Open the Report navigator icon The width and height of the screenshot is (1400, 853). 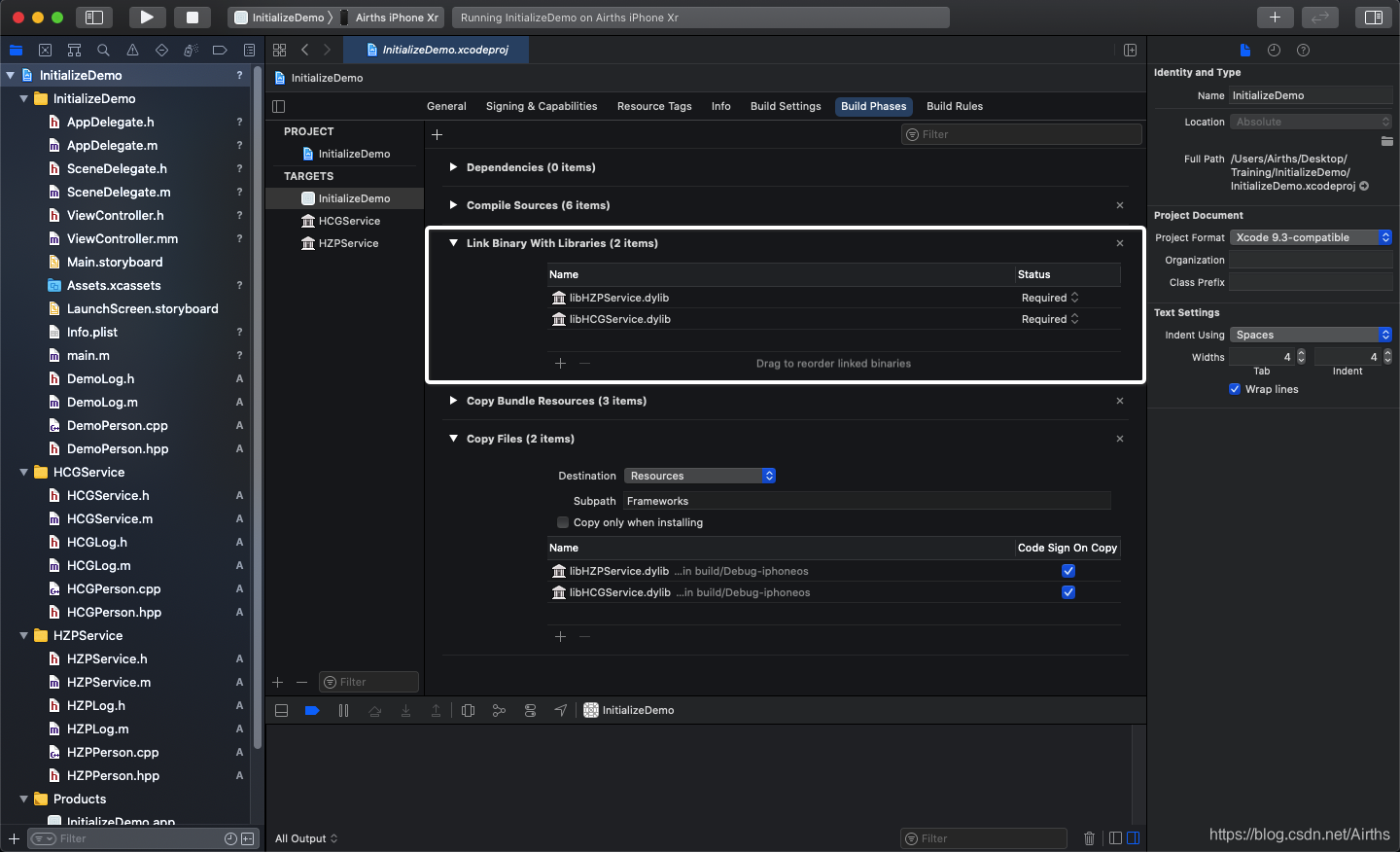pos(249,50)
